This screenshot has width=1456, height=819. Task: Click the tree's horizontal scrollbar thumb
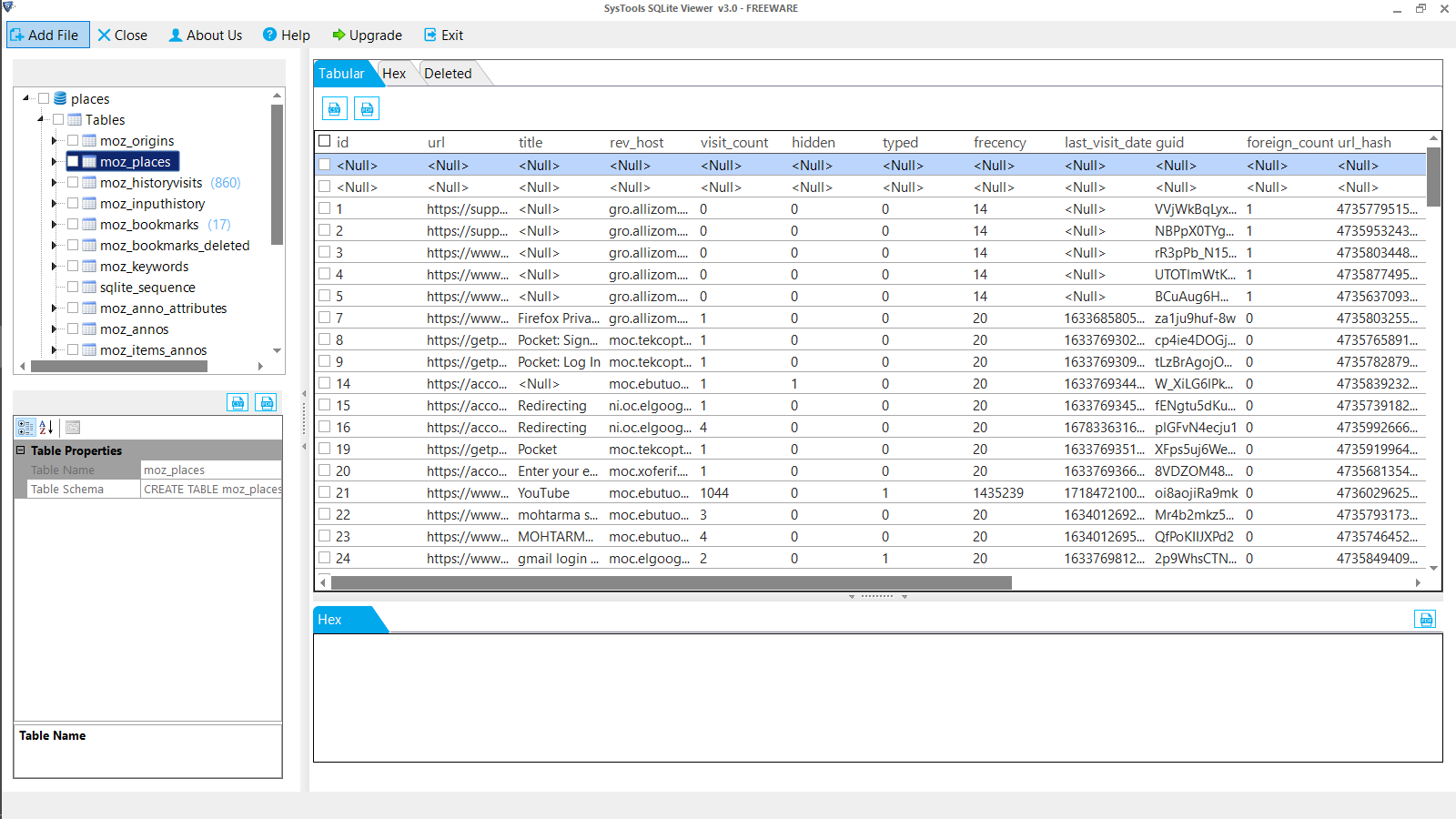[x=119, y=366]
